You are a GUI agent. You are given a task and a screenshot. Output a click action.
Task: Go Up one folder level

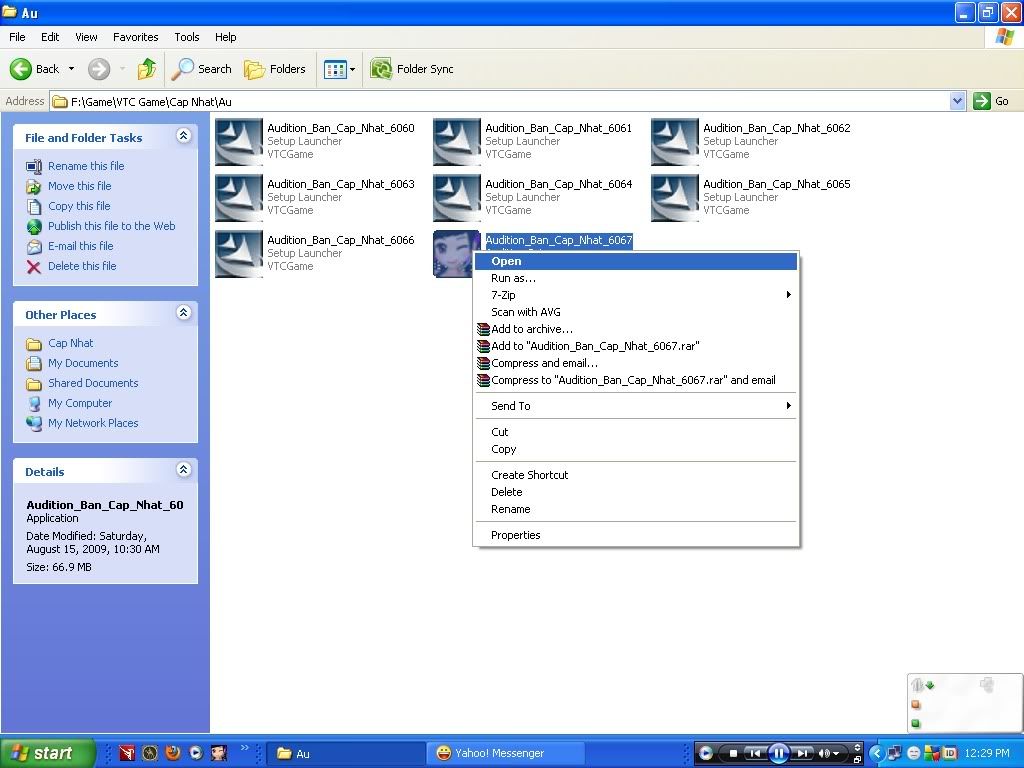[147, 69]
